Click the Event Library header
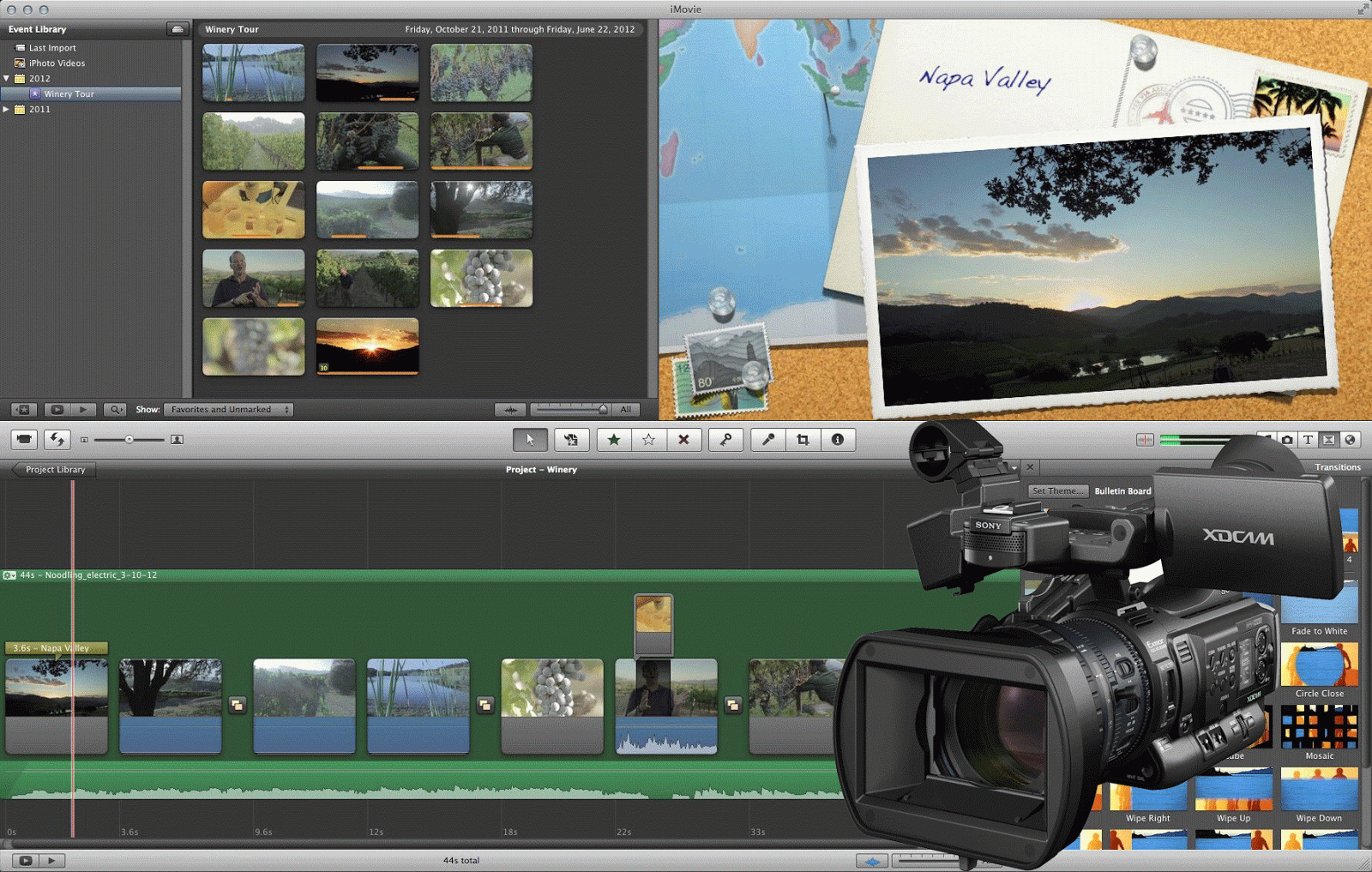This screenshot has height=872, width=1372. coord(37,29)
